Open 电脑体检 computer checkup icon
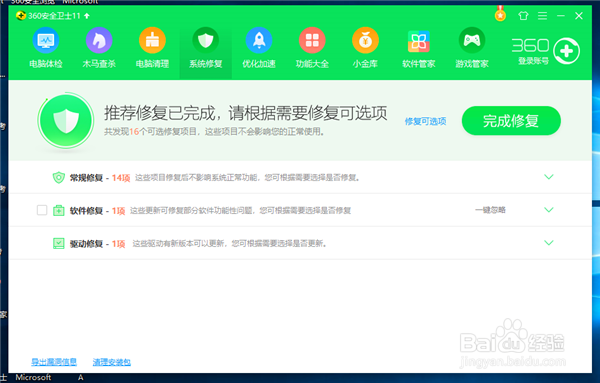The height and width of the screenshot is (383, 600). tap(46, 40)
